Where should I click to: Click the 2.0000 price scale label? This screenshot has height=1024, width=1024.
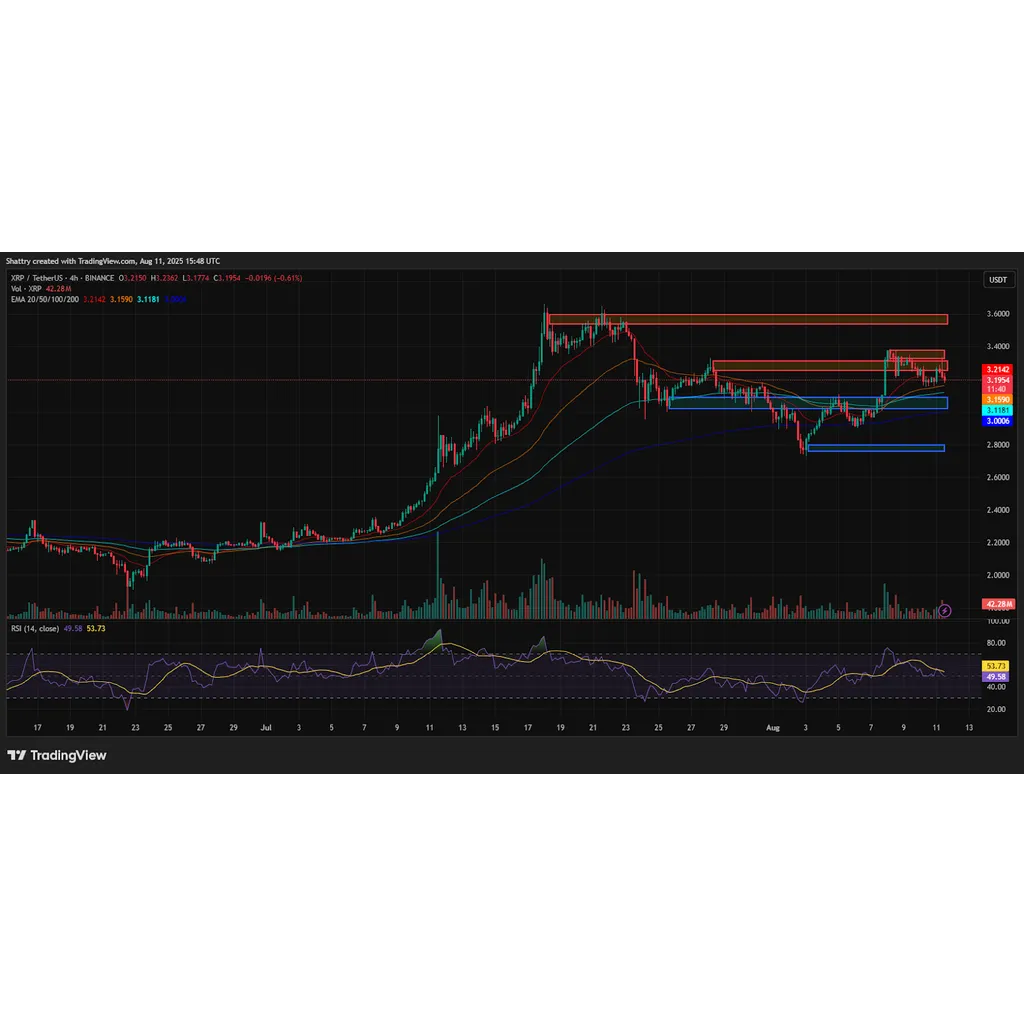point(997,575)
